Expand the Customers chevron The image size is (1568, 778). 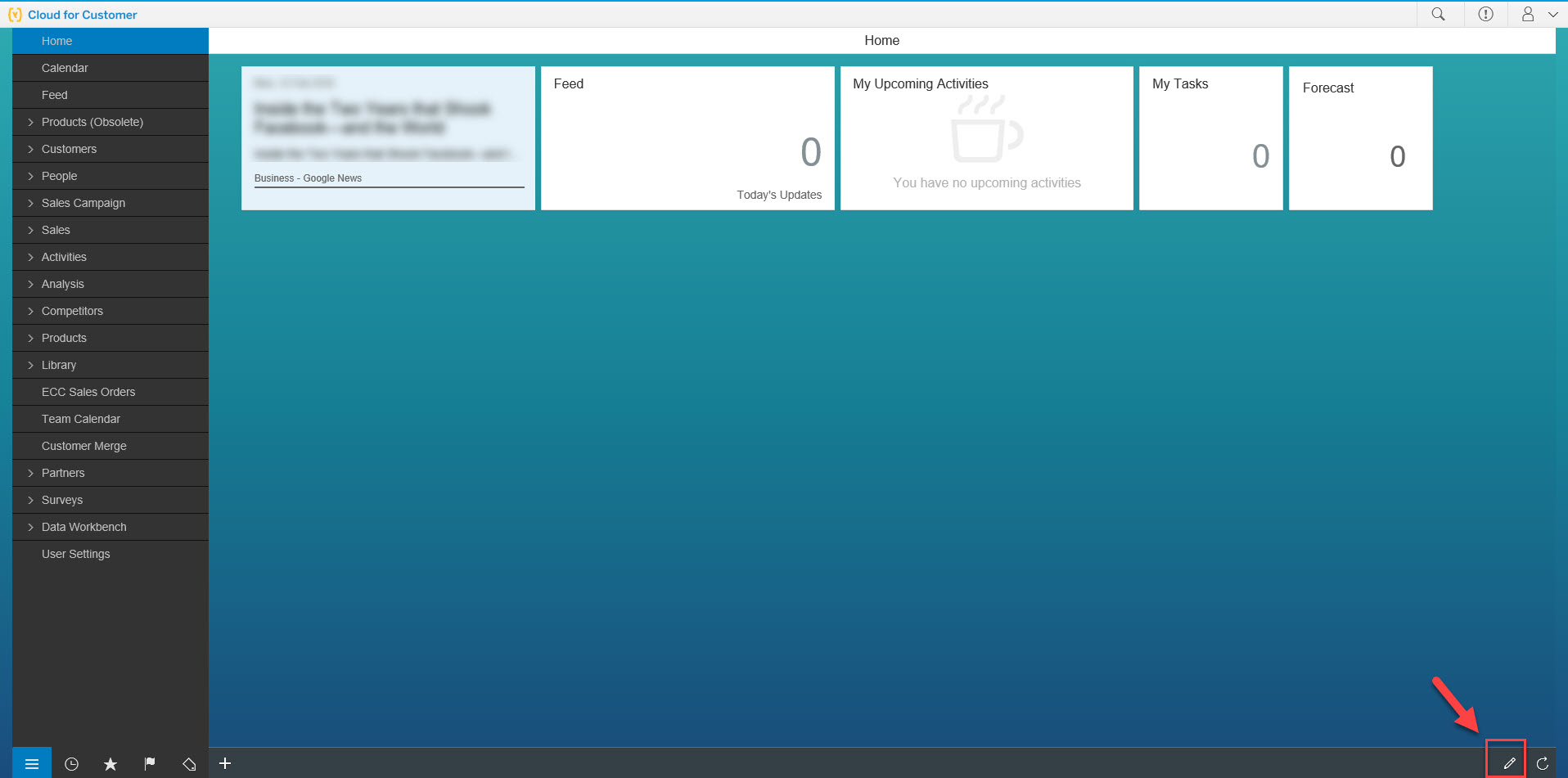(x=31, y=149)
